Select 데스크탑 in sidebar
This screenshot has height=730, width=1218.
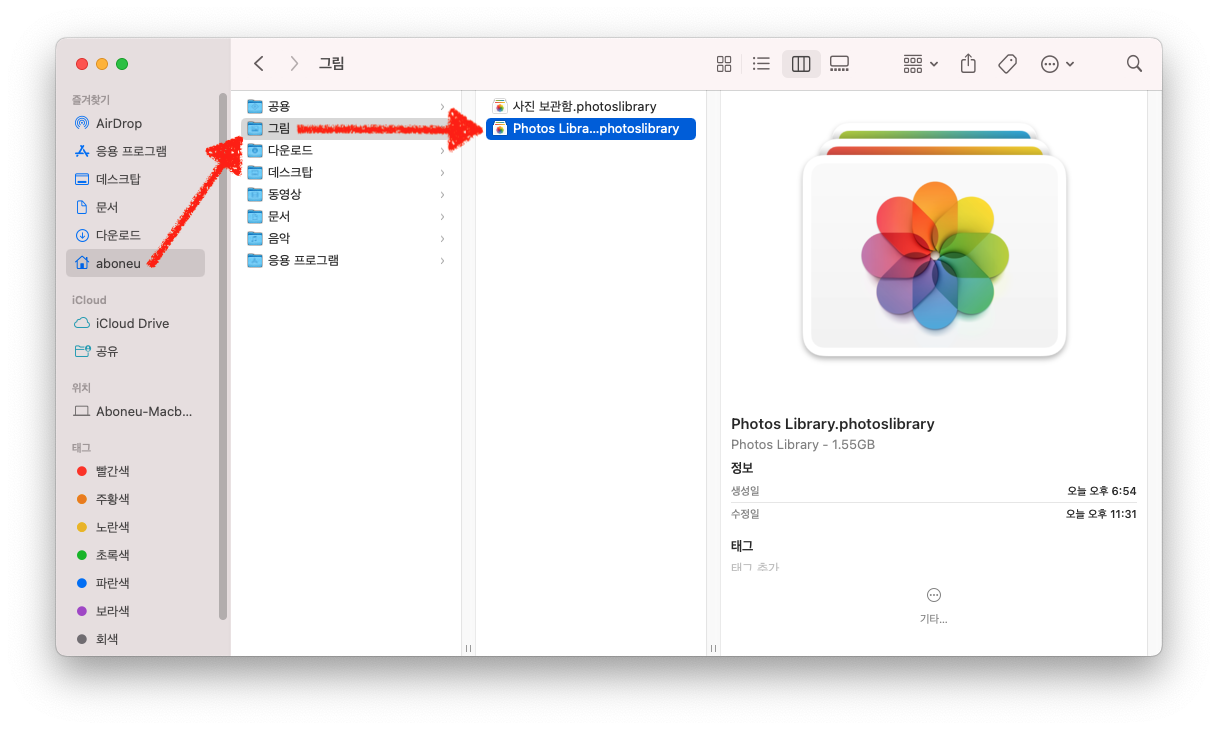pos(135,179)
